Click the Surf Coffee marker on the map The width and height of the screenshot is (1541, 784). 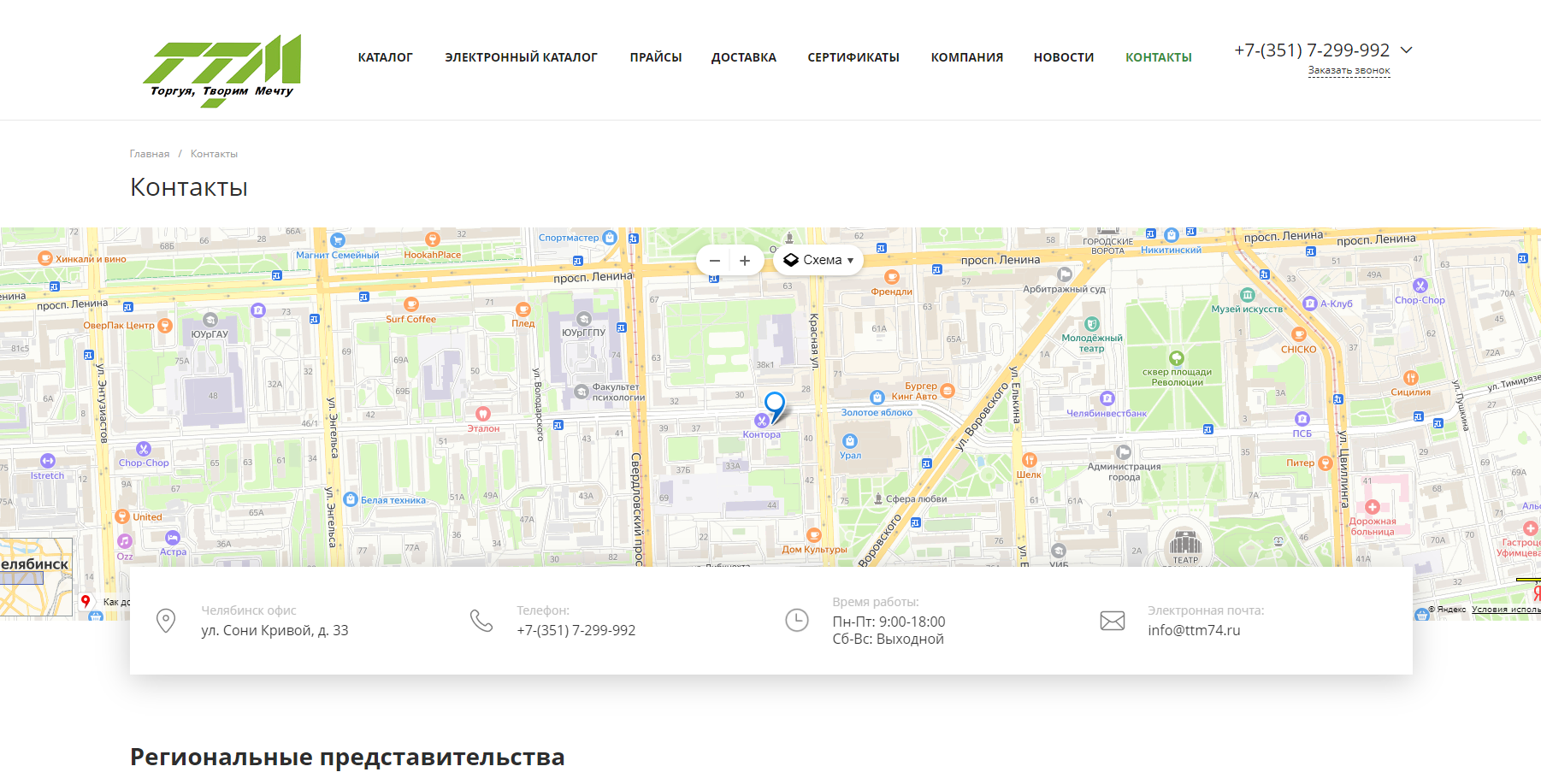412,305
